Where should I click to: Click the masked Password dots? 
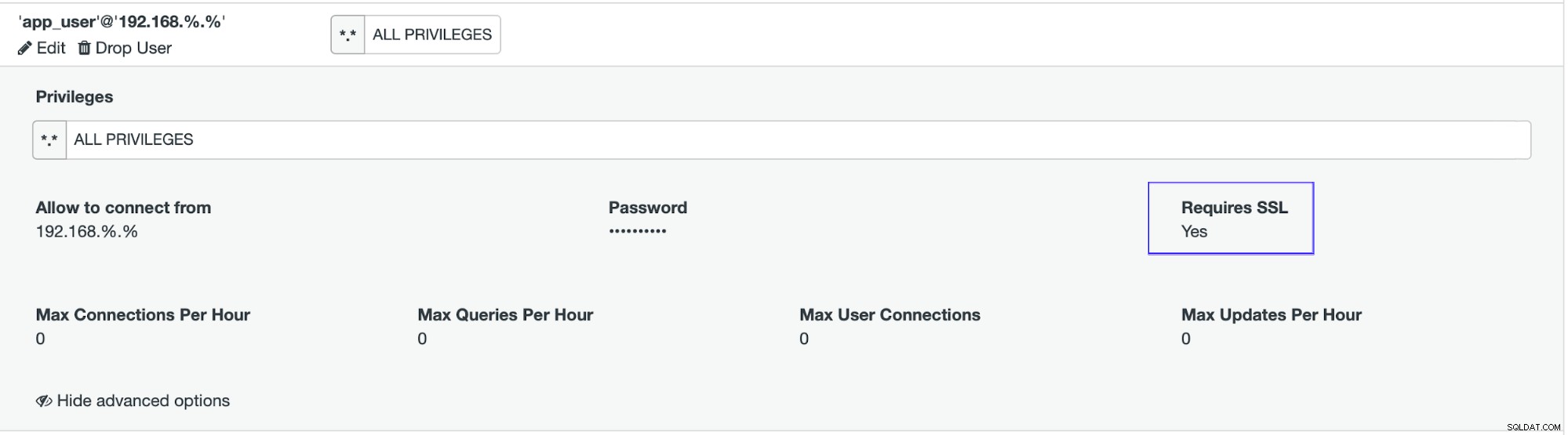[638, 231]
